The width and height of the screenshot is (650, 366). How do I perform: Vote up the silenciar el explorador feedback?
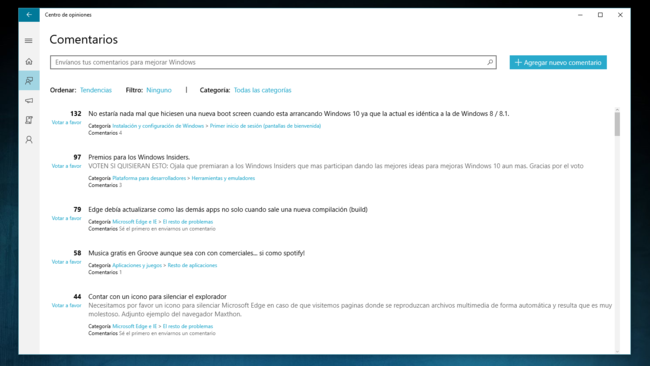pyautogui.click(x=66, y=305)
